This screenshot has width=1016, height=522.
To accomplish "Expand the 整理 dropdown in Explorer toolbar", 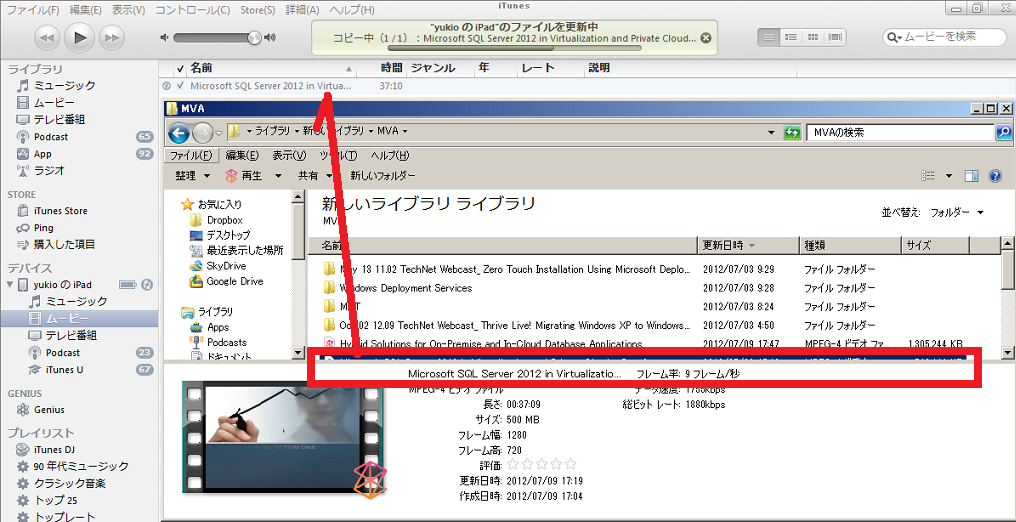I will pos(192,176).
